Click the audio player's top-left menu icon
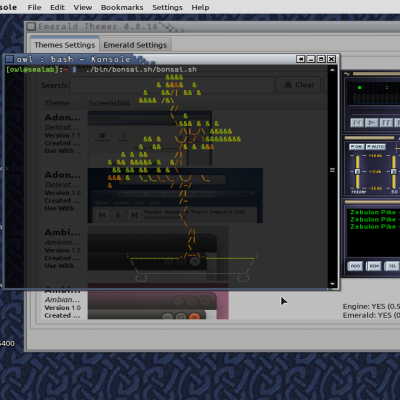The width and height of the screenshot is (400, 400). 347,74
